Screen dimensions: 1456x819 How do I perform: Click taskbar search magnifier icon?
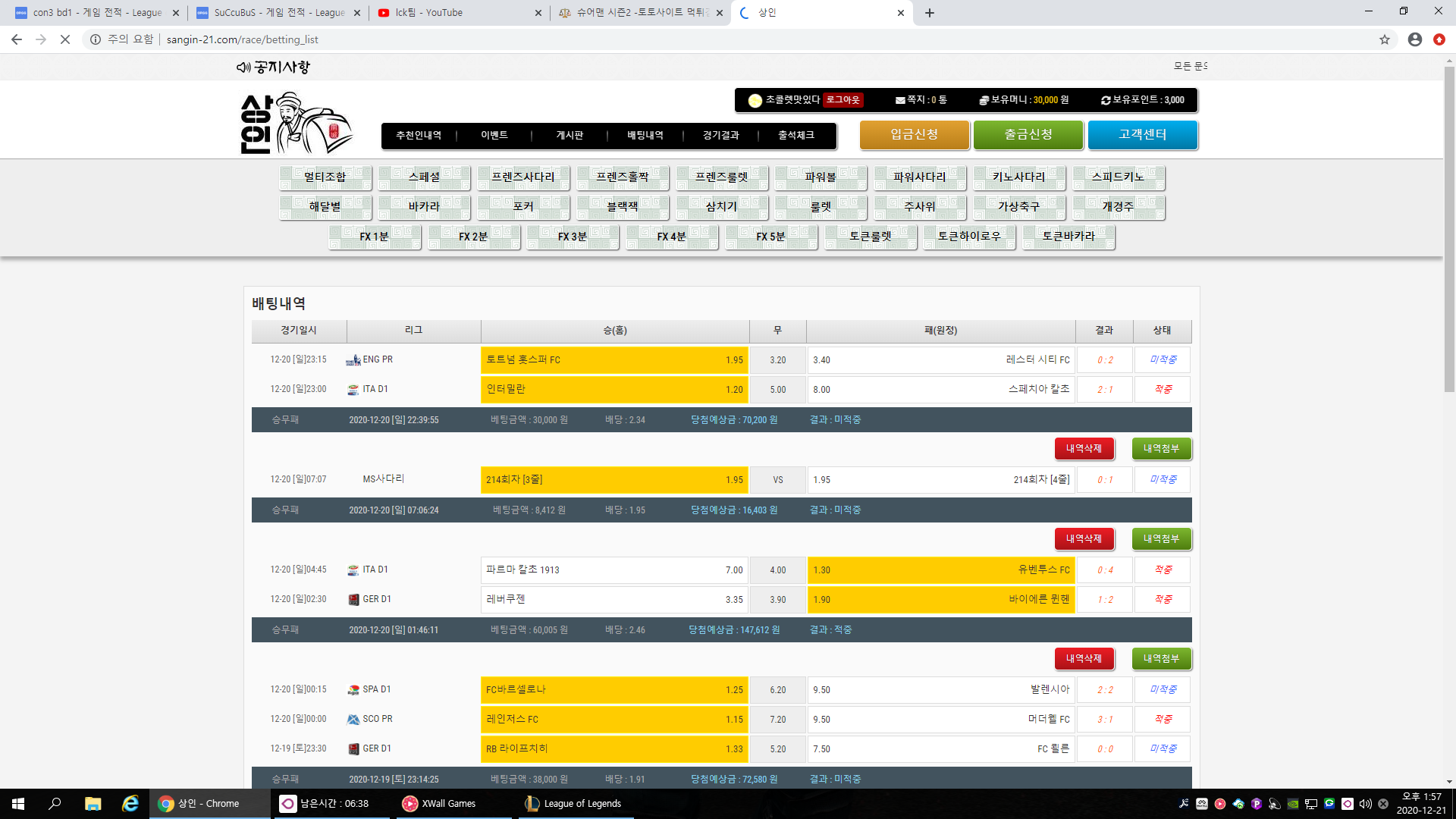[55, 804]
